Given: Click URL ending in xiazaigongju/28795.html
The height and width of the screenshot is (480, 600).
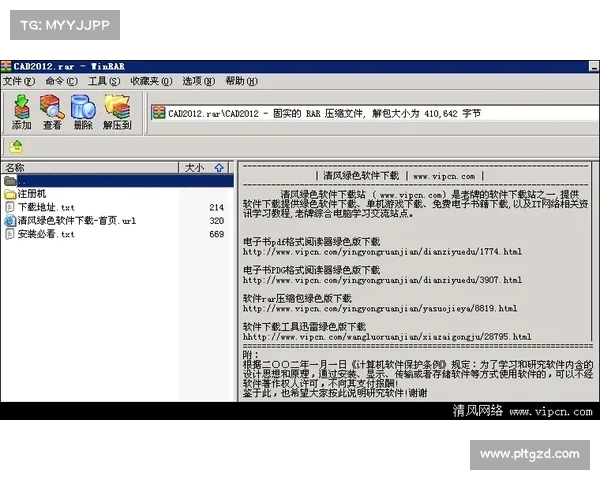Looking at the screenshot, I should 387,337.
